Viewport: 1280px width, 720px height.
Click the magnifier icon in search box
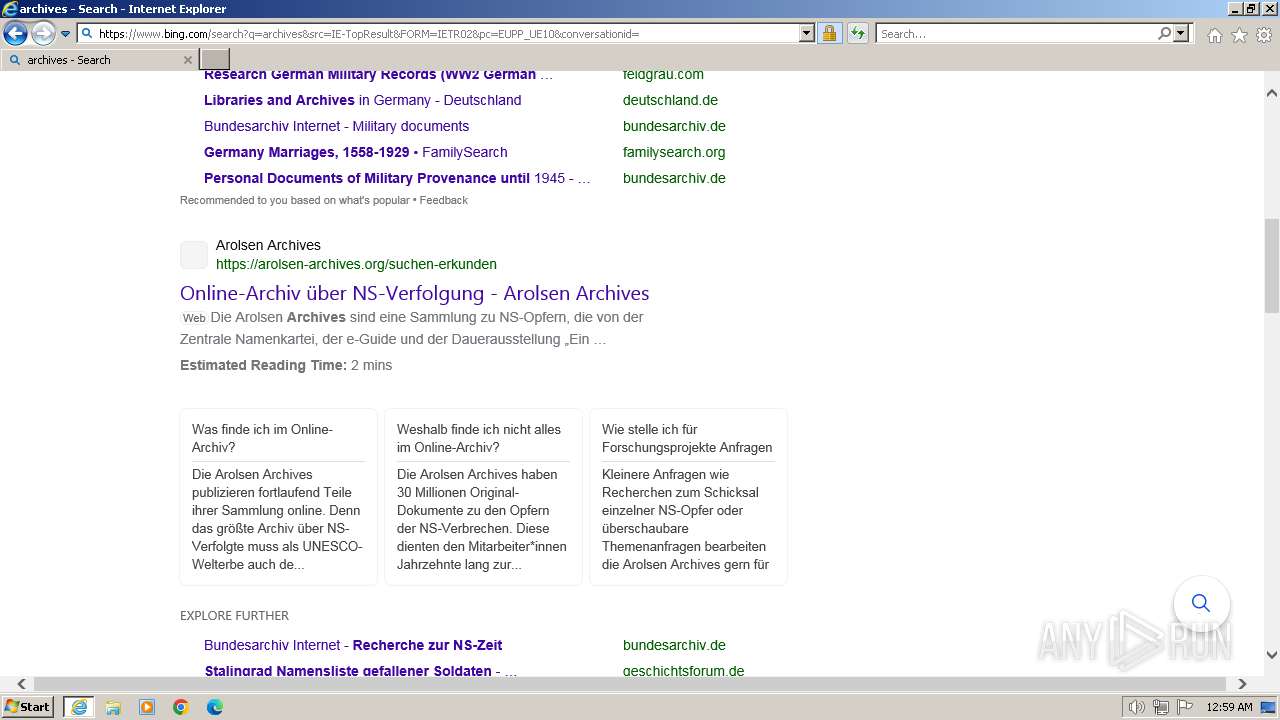(1164, 33)
